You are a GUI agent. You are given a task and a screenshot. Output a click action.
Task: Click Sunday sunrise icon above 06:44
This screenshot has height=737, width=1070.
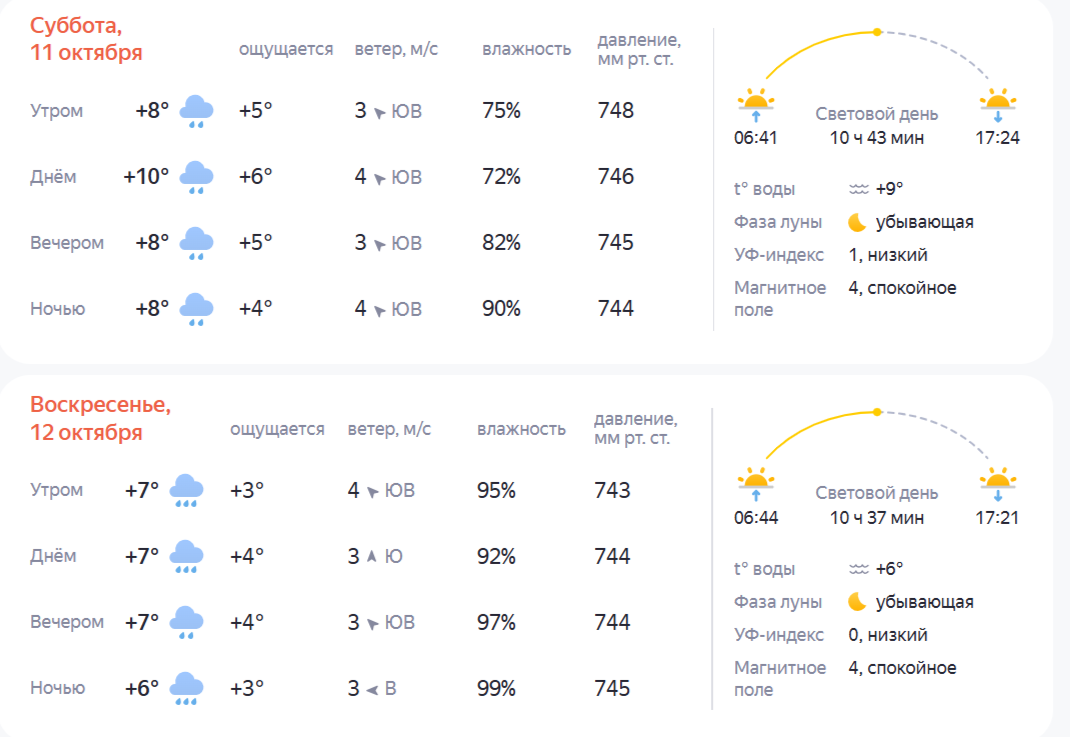756,484
